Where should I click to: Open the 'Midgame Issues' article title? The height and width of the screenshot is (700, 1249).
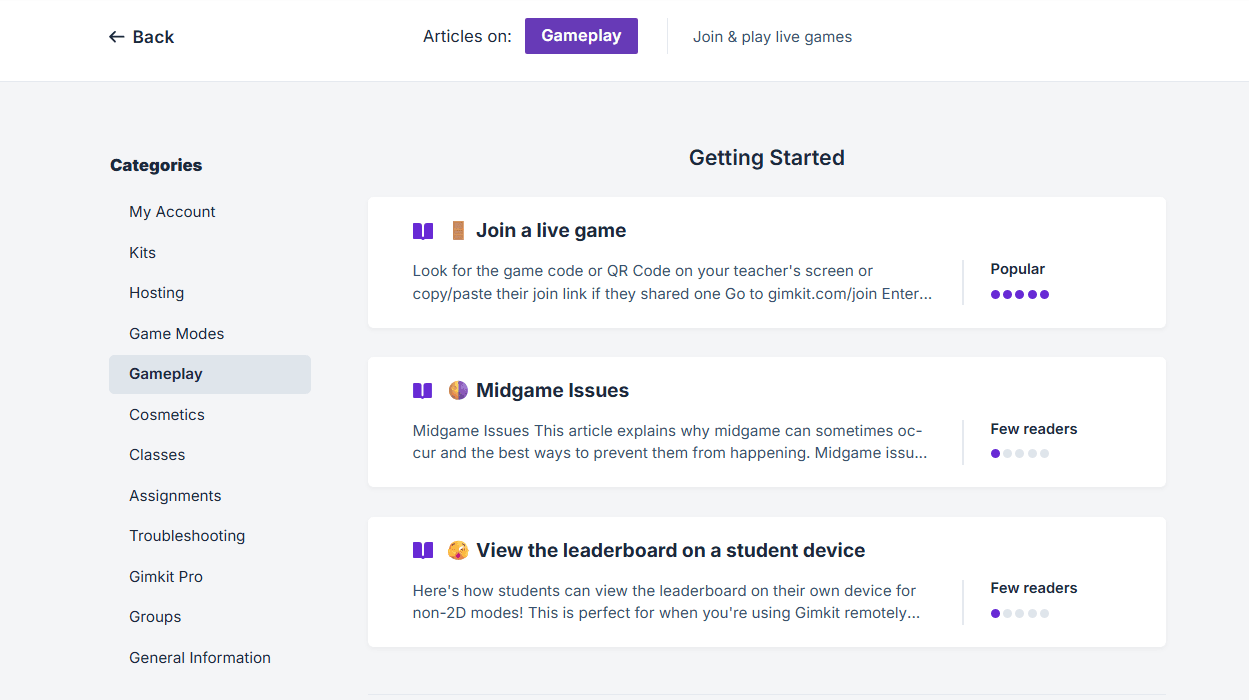(x=551, y=390)
